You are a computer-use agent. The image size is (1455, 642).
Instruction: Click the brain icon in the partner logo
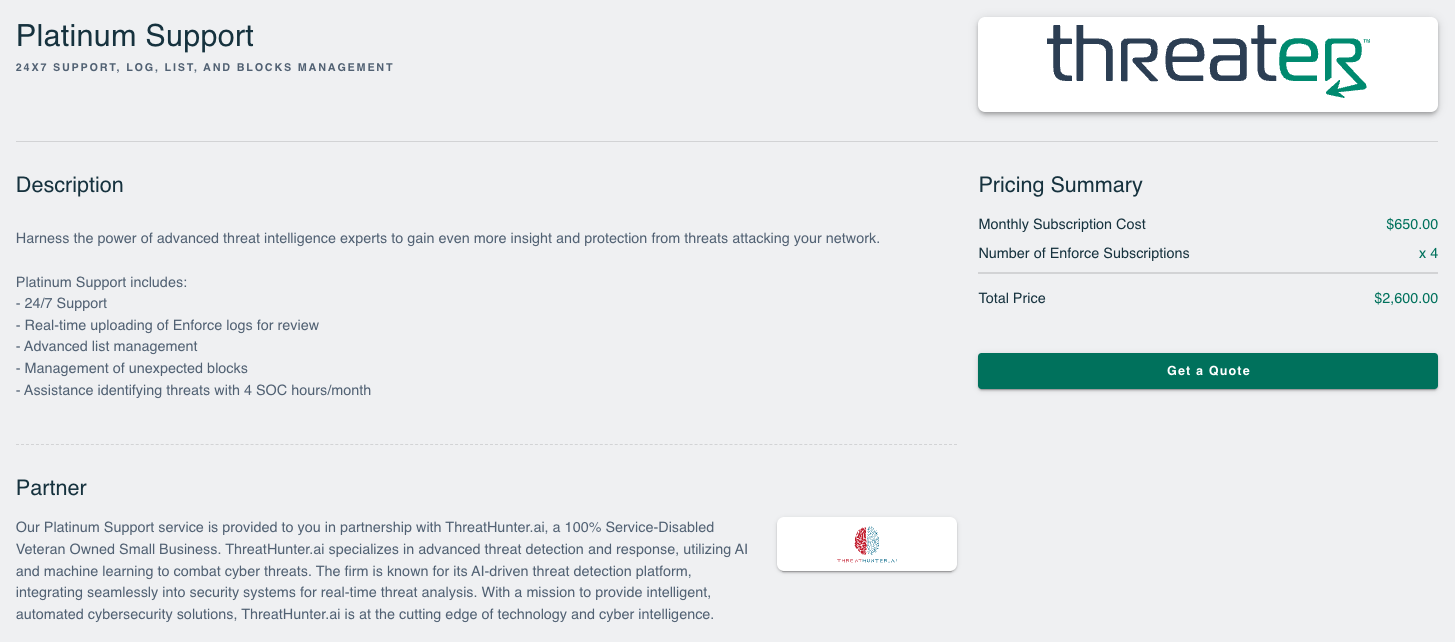pyautogui.click(x=867, y=541)
